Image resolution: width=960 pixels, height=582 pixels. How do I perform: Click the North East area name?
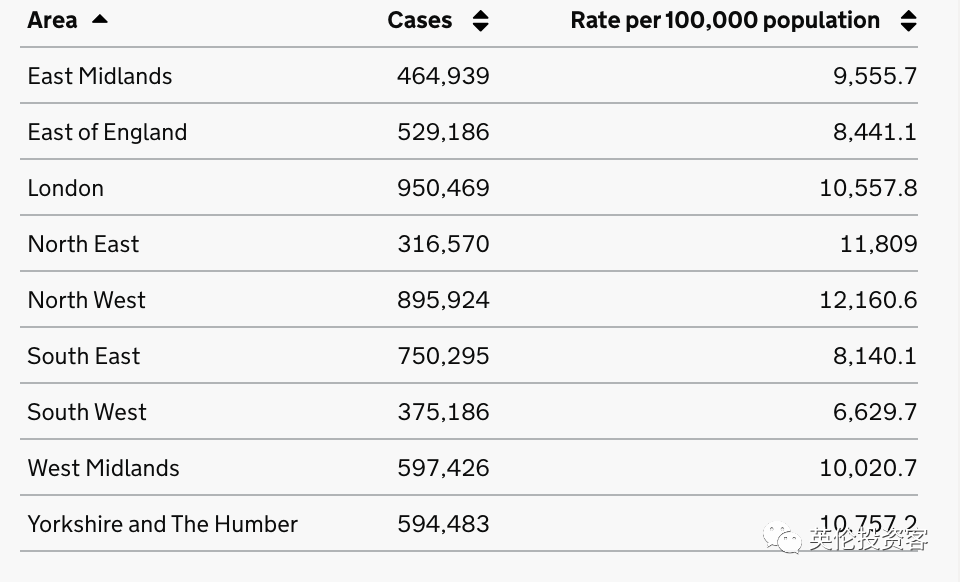83,244
